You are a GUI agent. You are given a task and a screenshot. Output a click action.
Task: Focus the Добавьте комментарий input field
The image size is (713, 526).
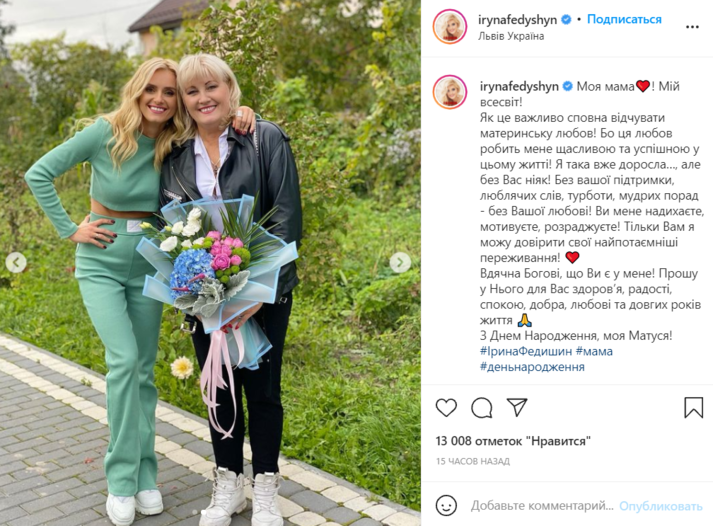point(542,506)
